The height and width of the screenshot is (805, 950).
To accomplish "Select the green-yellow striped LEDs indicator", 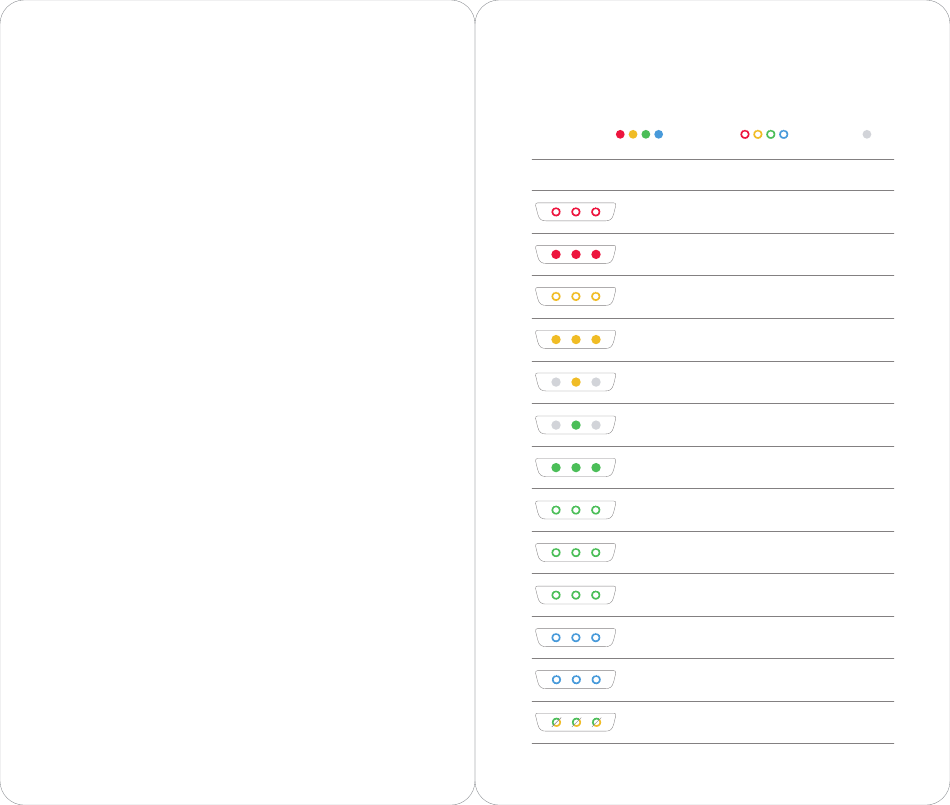I will (576, 722).
